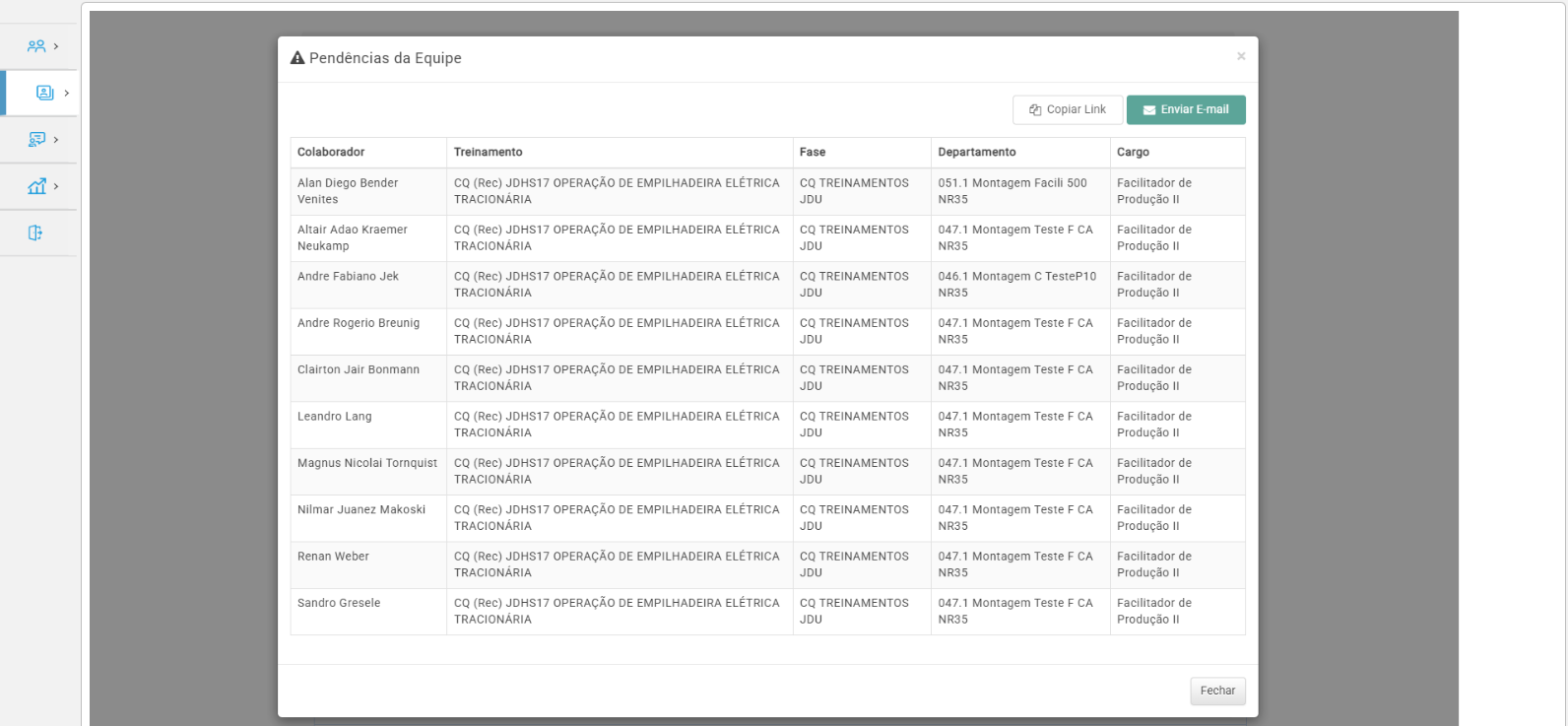This screenshot has height=726, width=1568.
Task: Sort by the Colaborador column header
Action: pyautogui.click(x=331, y=152)
